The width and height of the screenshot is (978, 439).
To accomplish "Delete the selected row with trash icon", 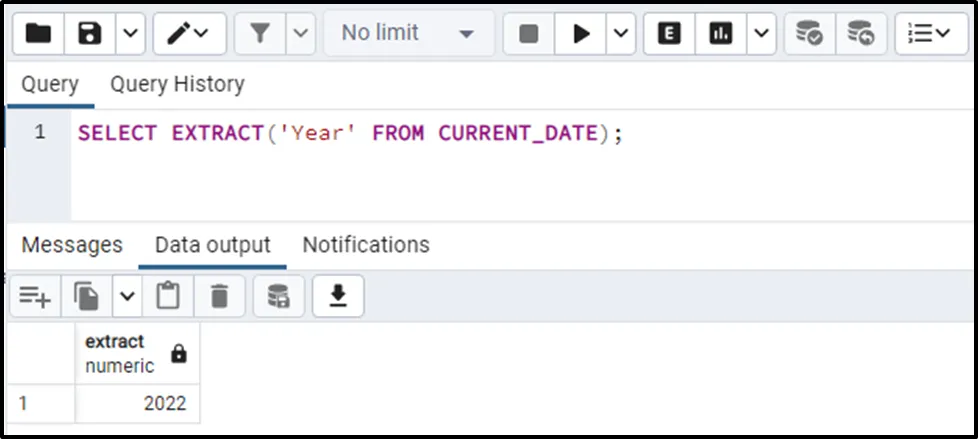I will tap(219, 296).
